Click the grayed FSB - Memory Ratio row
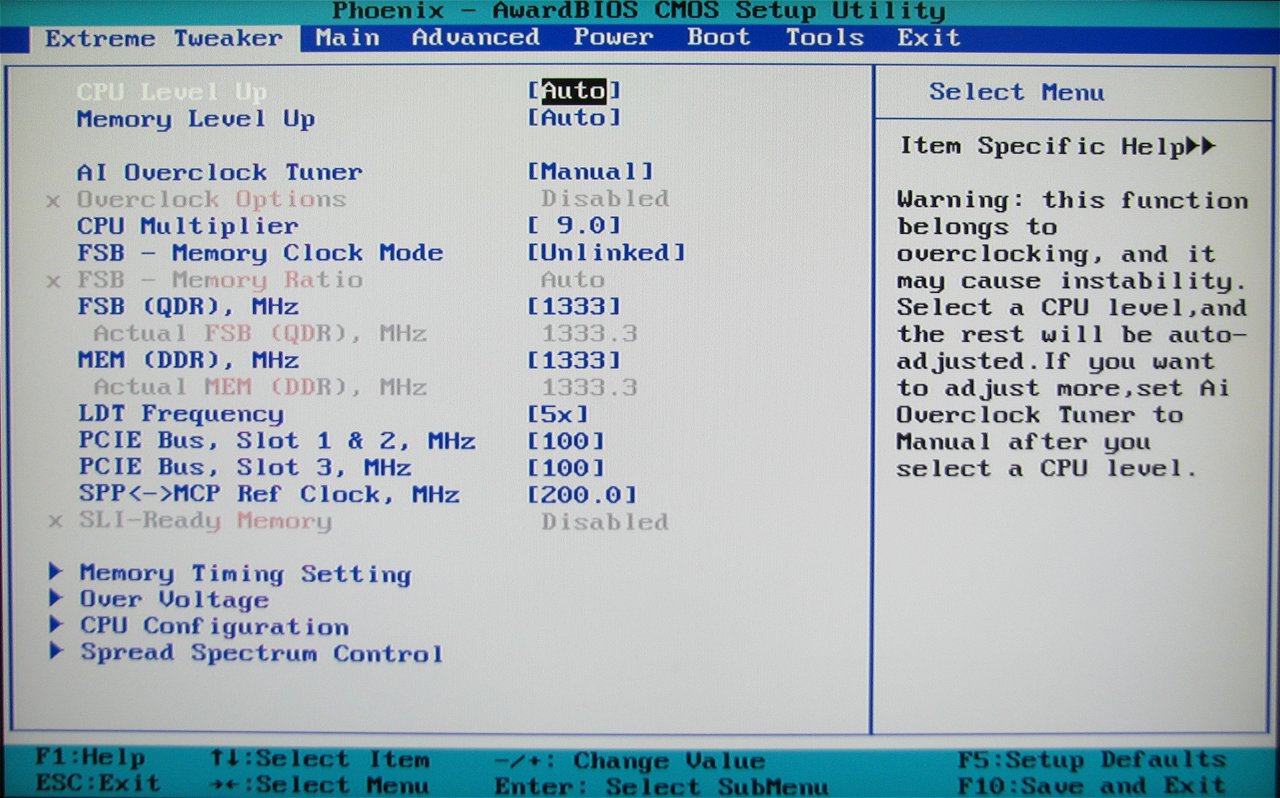Viewport: 1280px width, 798px height. pos(325,280)
